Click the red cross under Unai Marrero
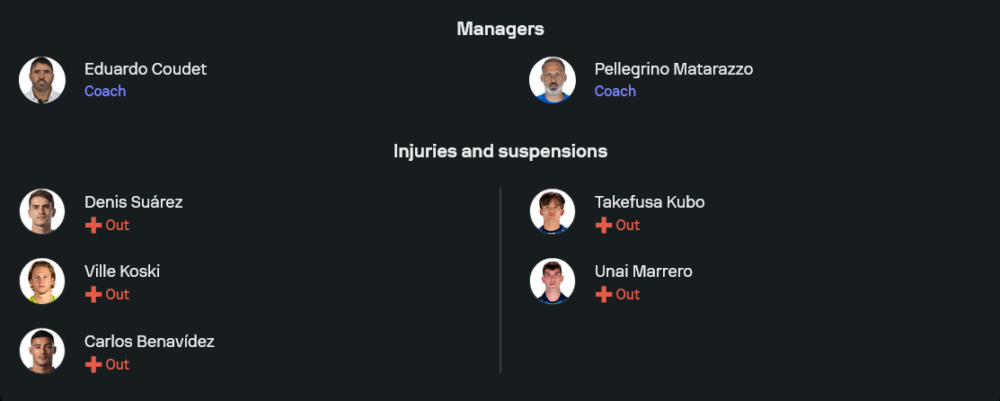The height and width of the screenshot is (401, 1000). 603,294
